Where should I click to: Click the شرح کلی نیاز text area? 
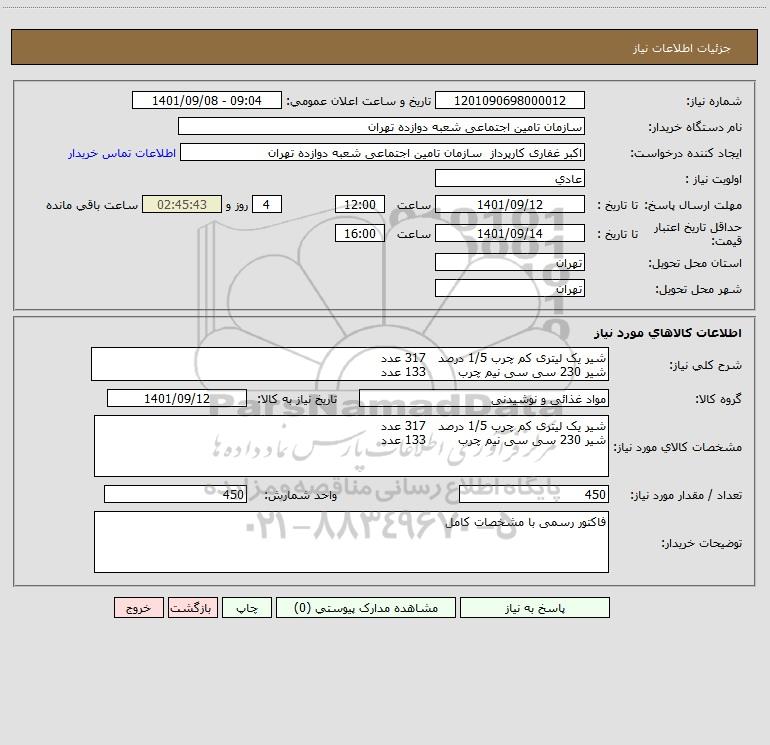(350, 364)
